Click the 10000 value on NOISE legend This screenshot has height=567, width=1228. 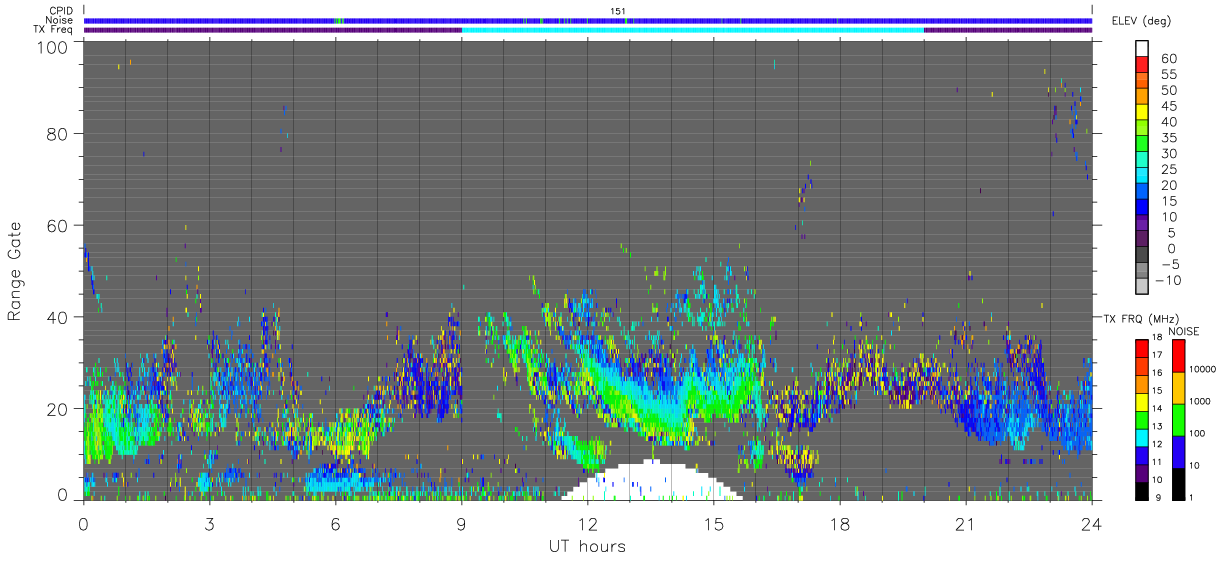coord(1203,368)
